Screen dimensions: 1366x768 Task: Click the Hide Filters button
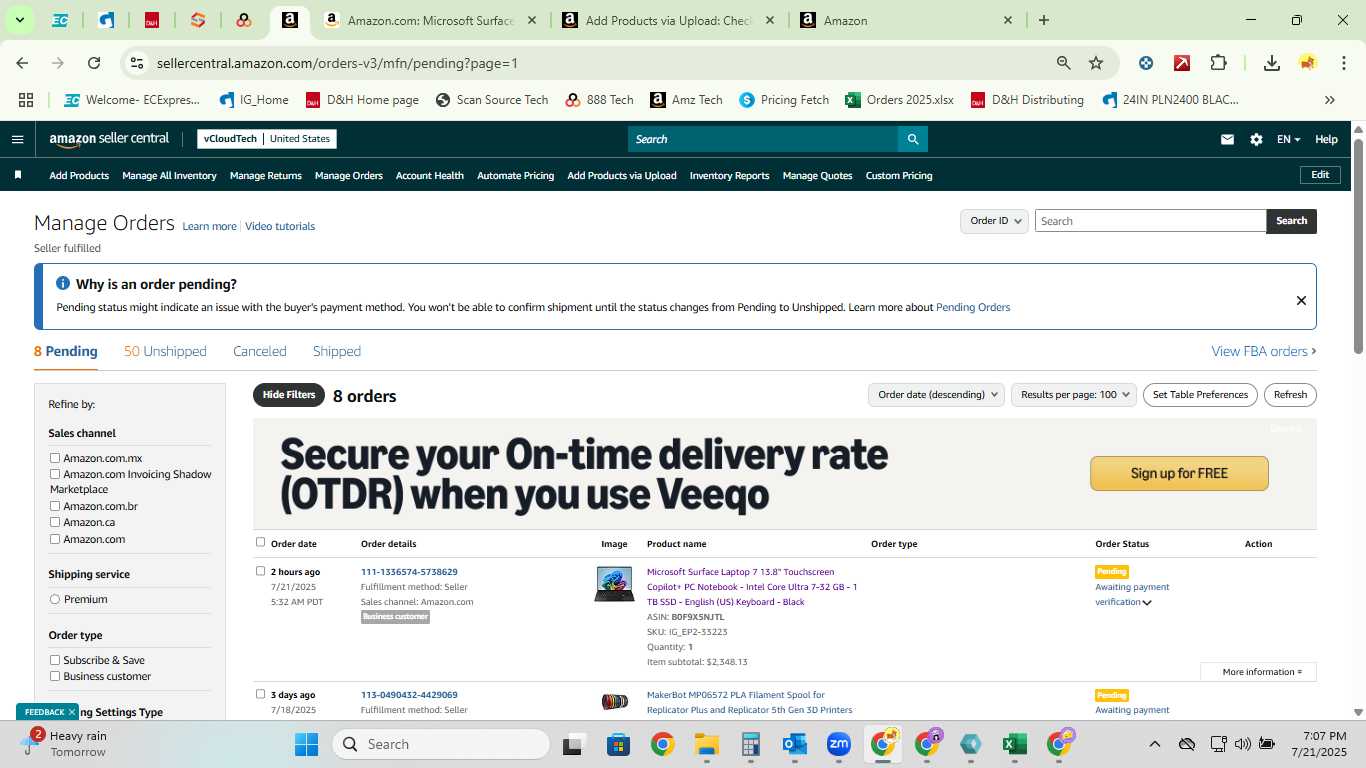tap(289, 395)
